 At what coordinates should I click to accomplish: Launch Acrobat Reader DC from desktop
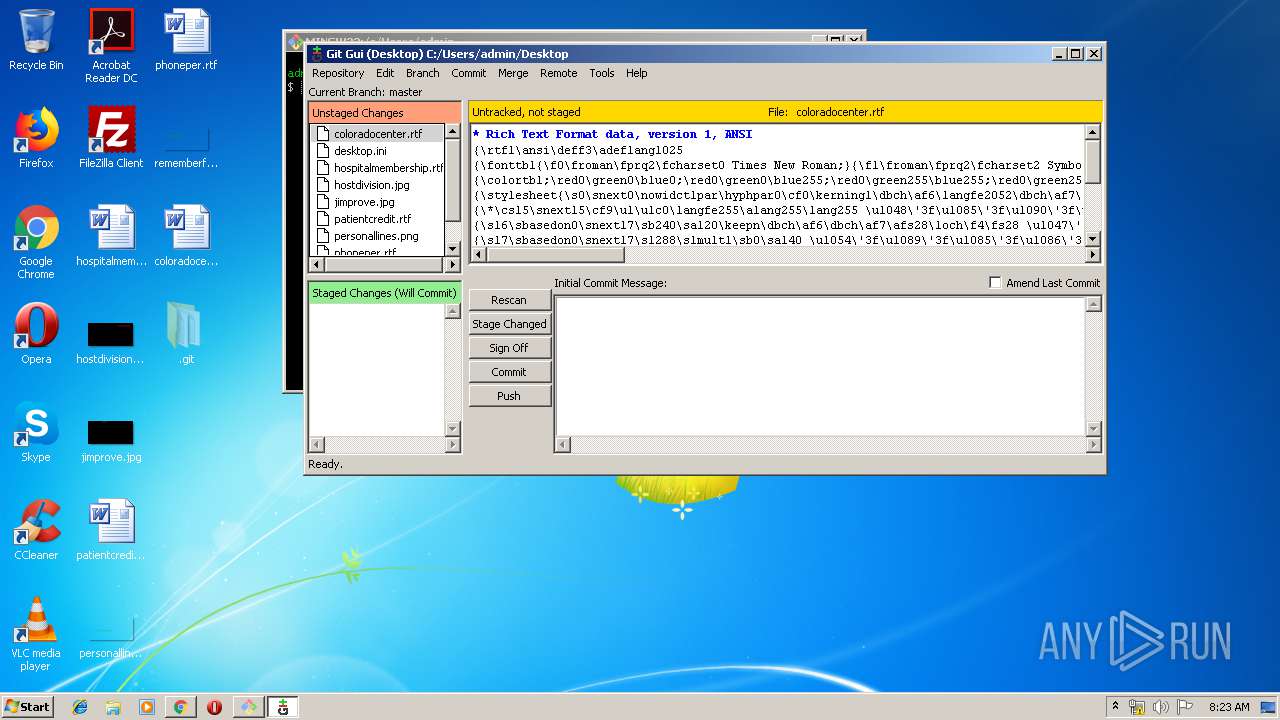[111, 46]
